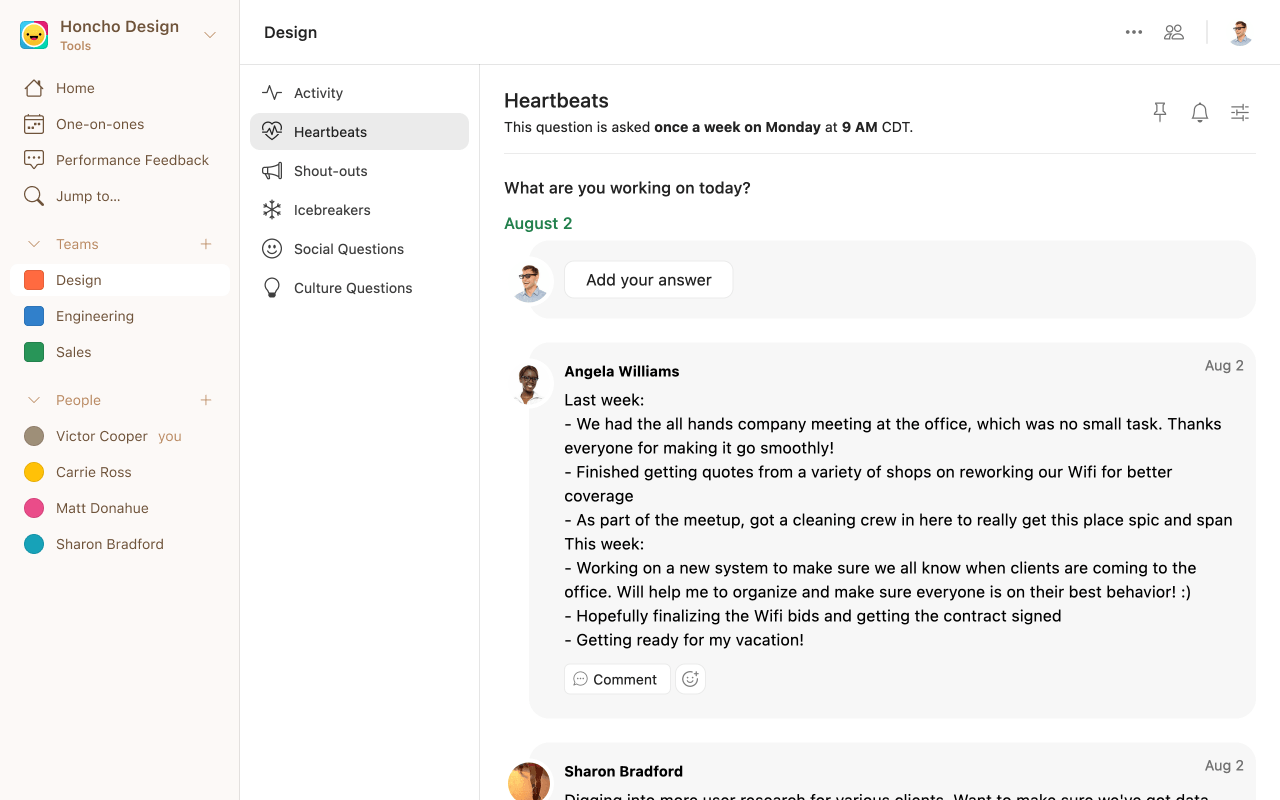Switch to the Social Questions tab

pyautogui.click(x=359, y=249)
